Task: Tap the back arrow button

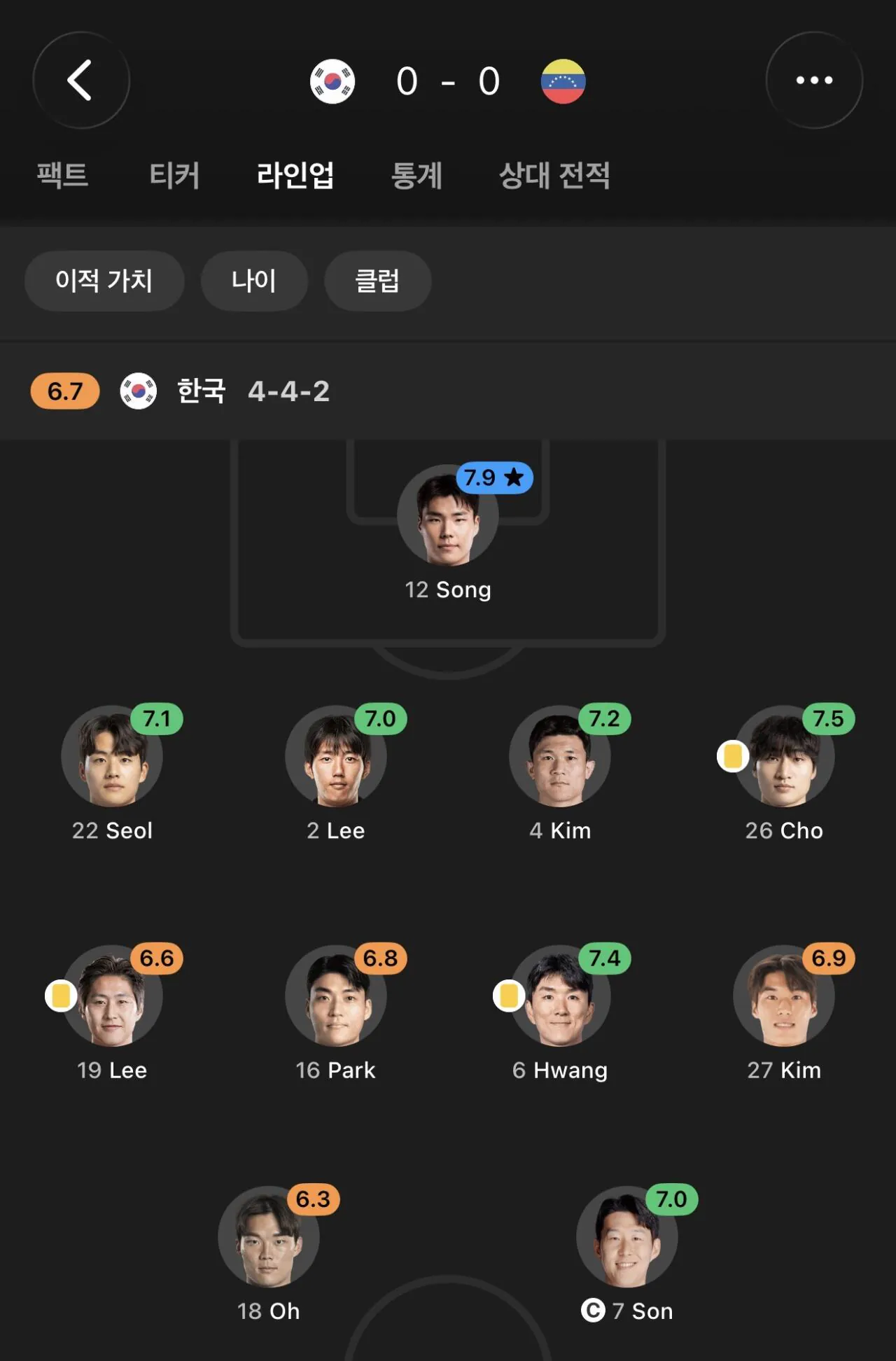Action: click(x=81, y=80)
